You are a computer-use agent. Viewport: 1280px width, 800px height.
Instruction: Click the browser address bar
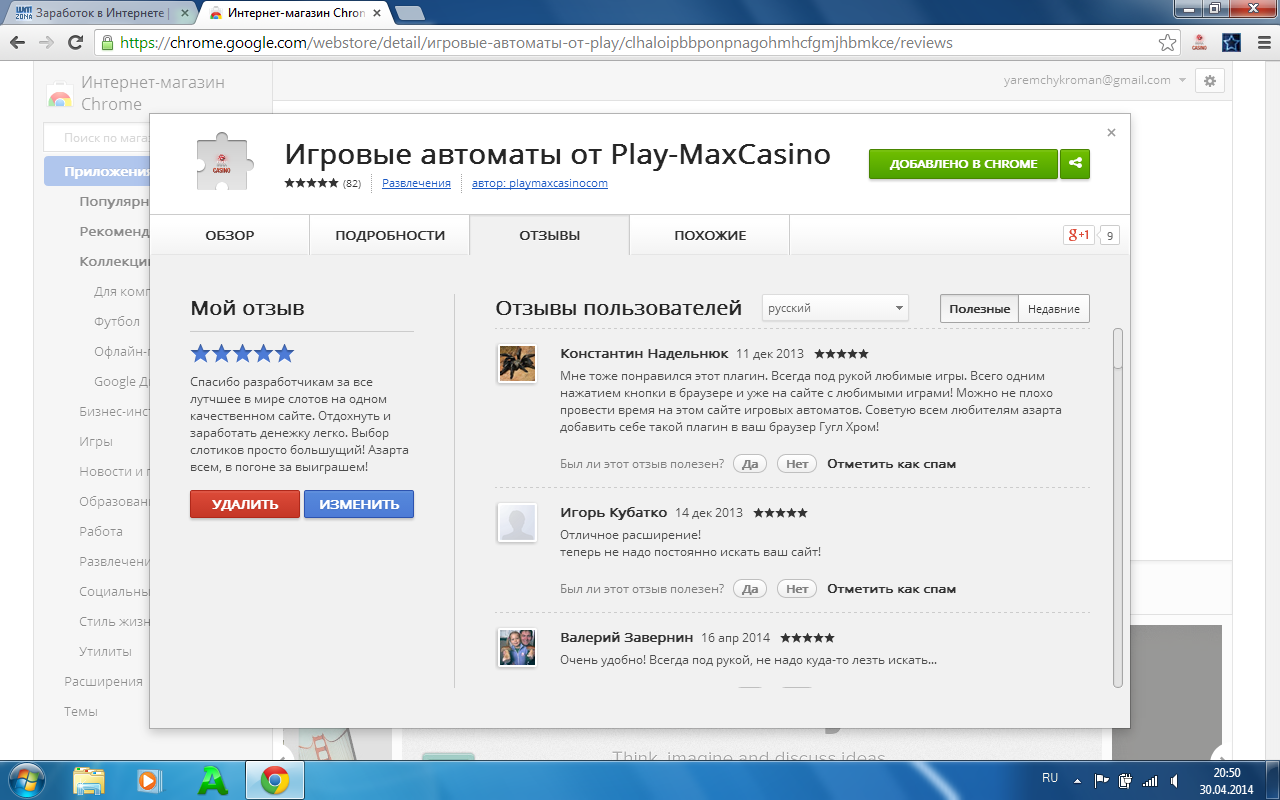click(x=638, y=43)
